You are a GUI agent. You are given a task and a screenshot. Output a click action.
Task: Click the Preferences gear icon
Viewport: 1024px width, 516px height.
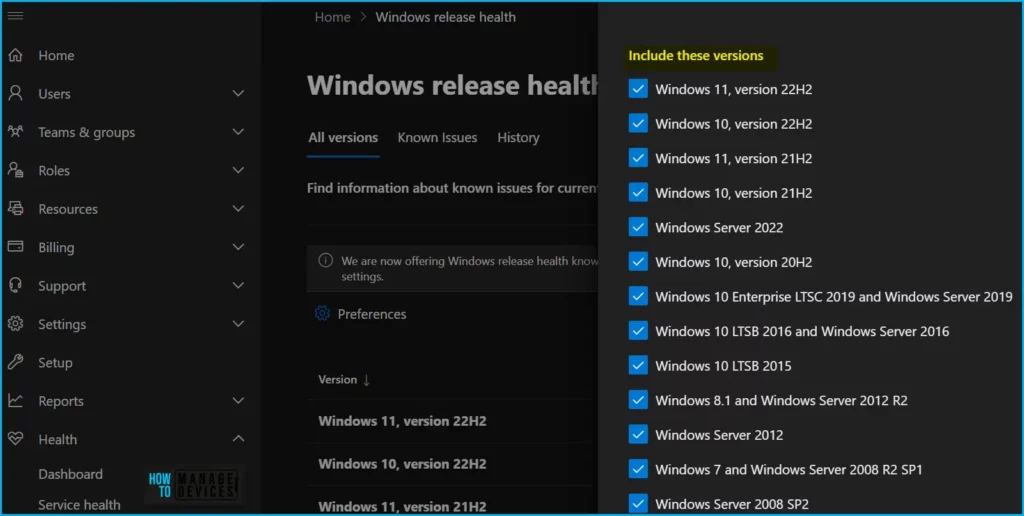tap(322, 314)
